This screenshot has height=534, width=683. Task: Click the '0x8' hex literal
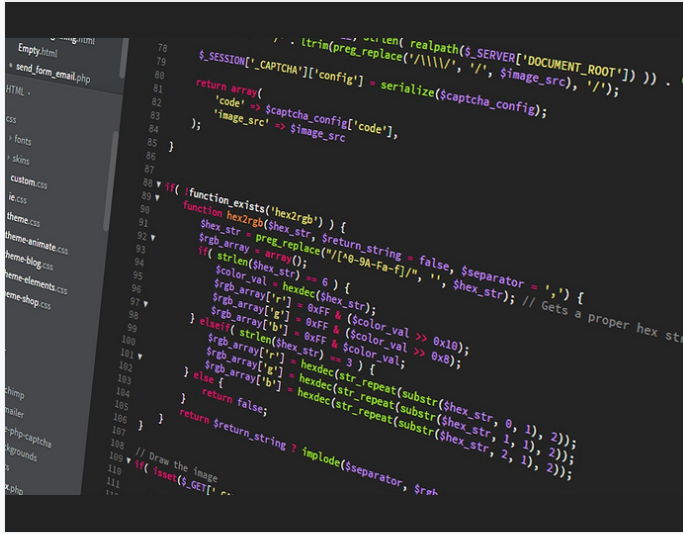tap(441, 357)
